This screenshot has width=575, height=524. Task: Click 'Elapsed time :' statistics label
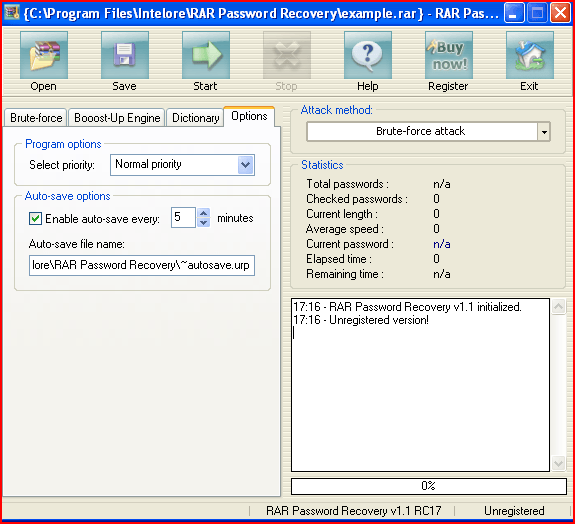coord(339,259)
